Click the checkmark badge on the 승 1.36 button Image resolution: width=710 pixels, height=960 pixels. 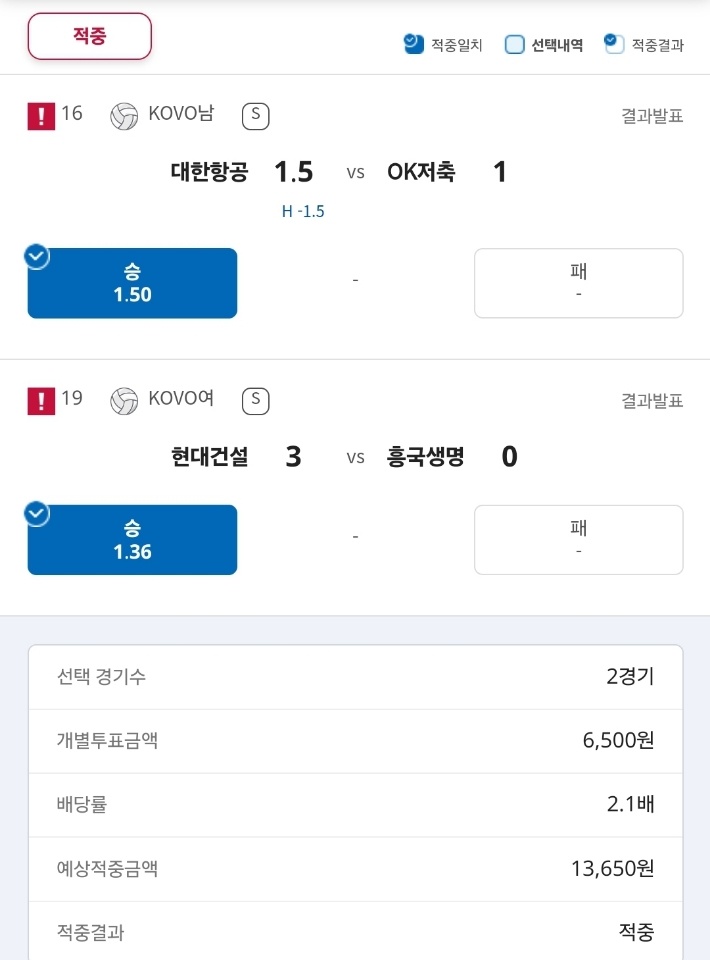[x=37, y=514]
